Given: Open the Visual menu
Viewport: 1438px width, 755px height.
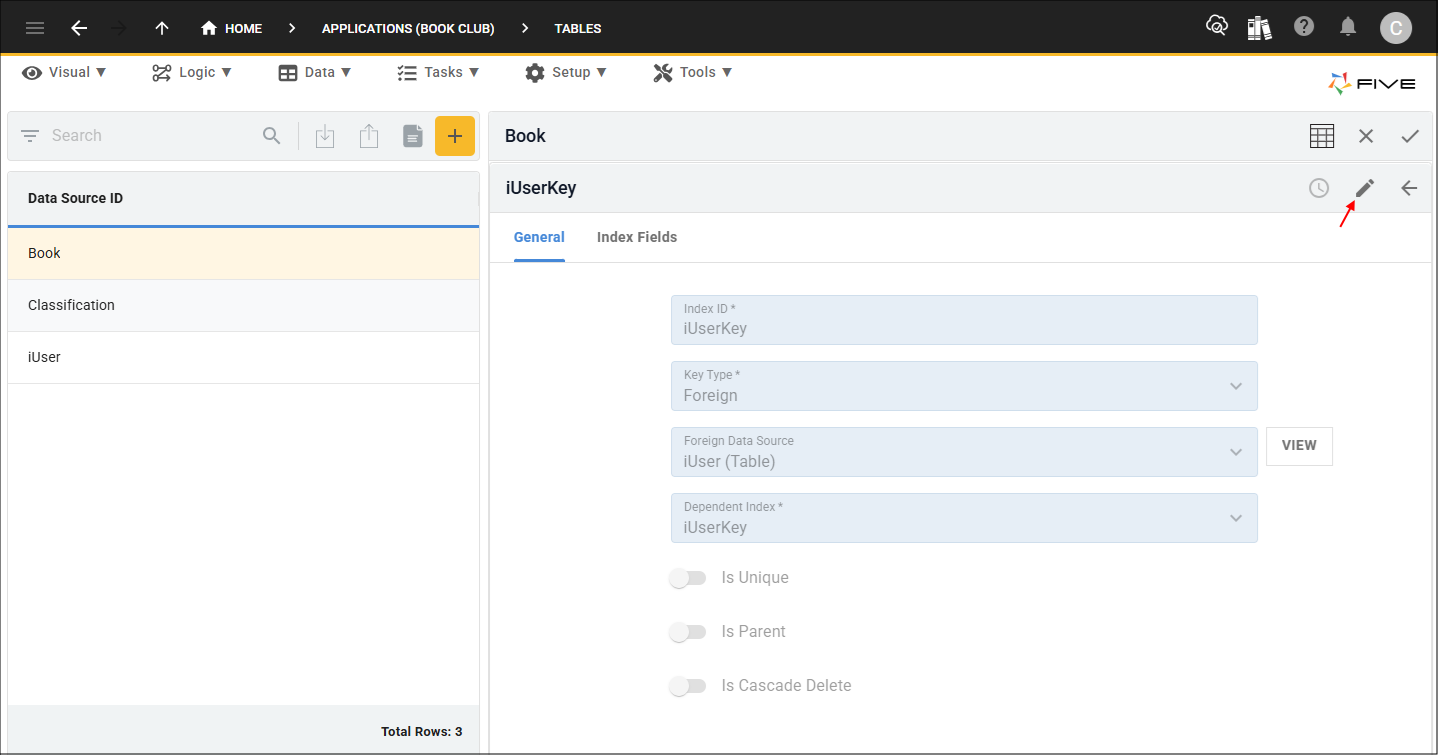Looking at the screenshot, I should [x=64, y=72].
